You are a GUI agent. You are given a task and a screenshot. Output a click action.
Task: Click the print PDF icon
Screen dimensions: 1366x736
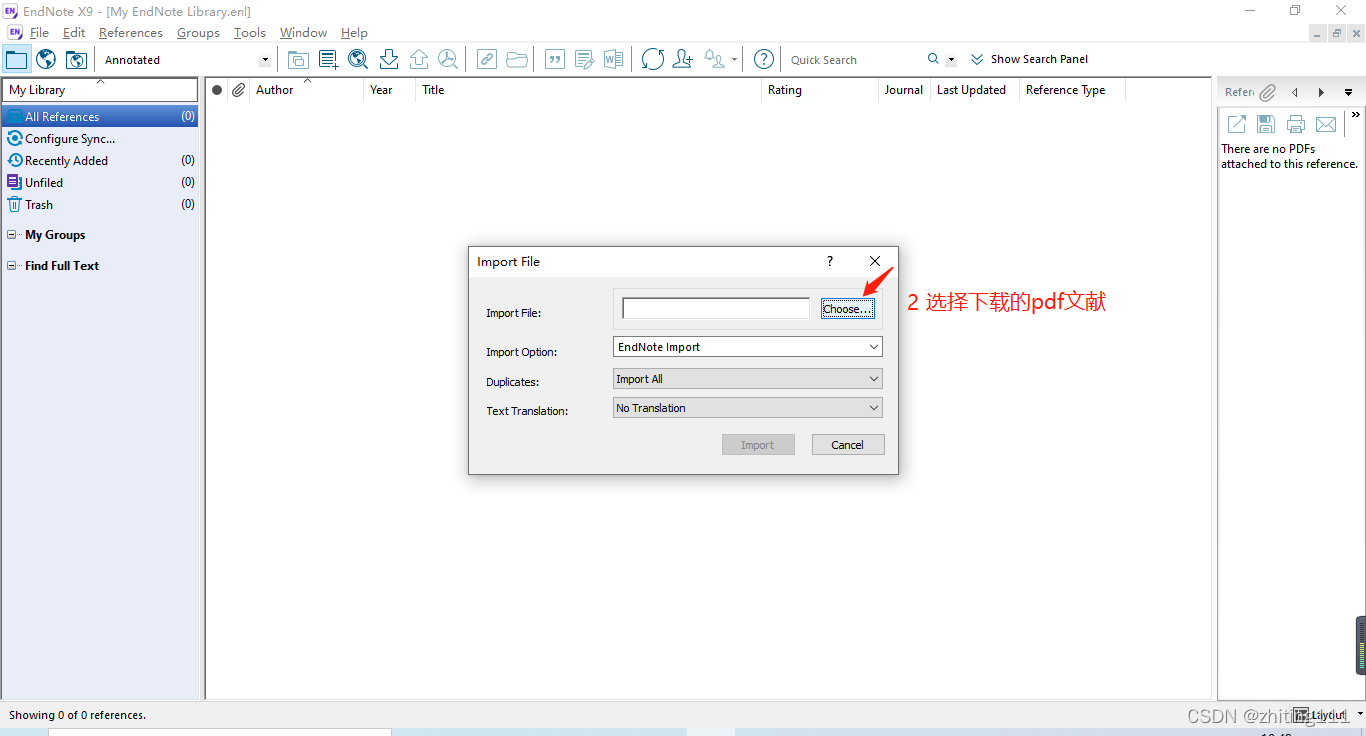pos(1296,124)
